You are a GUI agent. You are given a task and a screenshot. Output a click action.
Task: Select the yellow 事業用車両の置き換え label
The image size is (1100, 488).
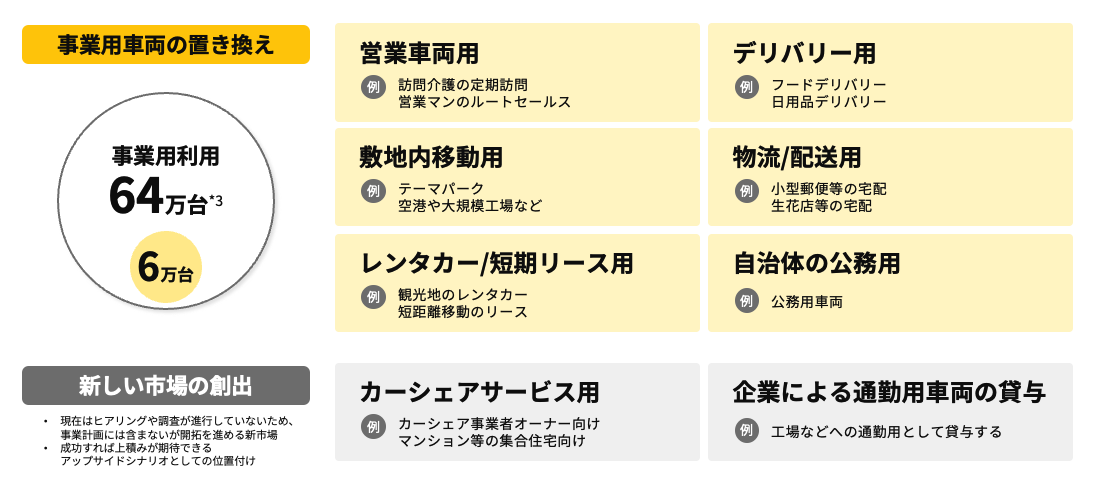[166, 45]
